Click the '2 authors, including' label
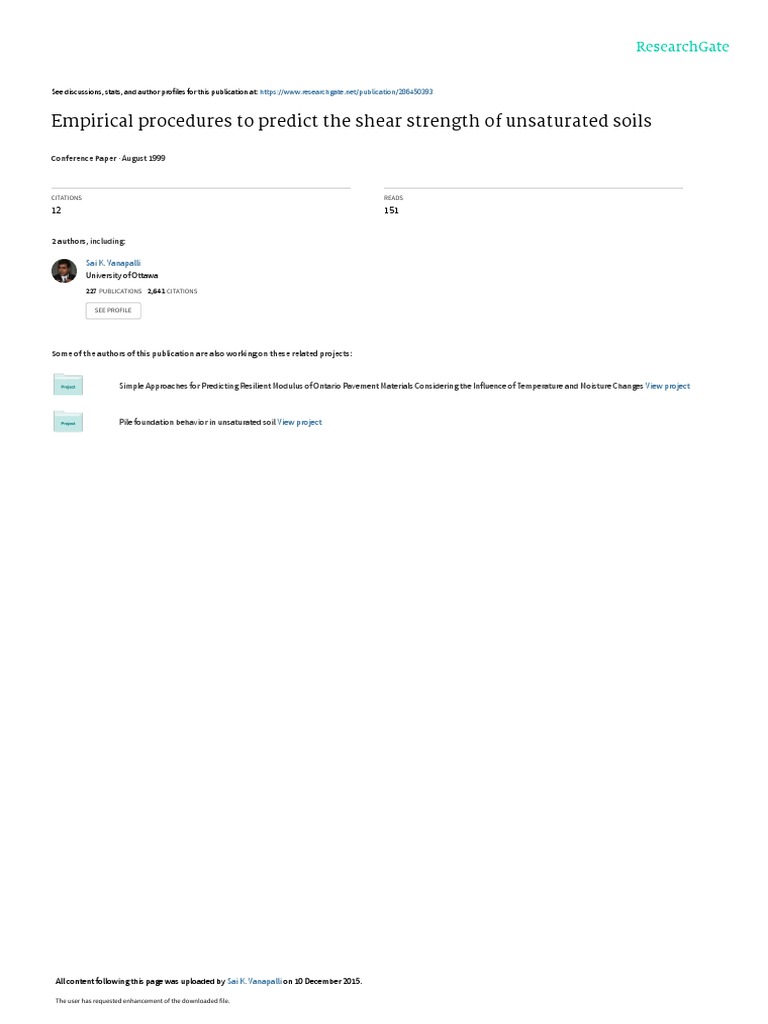 click(88, 241)
